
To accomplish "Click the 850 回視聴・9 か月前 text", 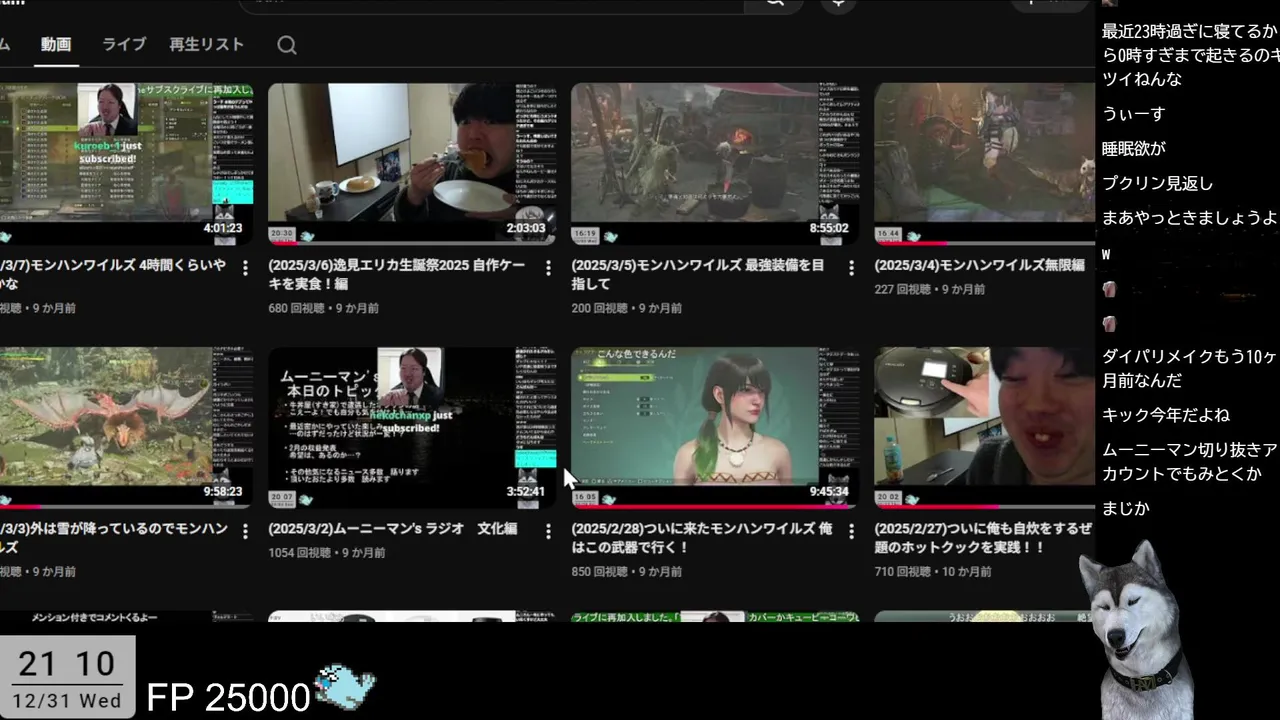I will 626,572.
